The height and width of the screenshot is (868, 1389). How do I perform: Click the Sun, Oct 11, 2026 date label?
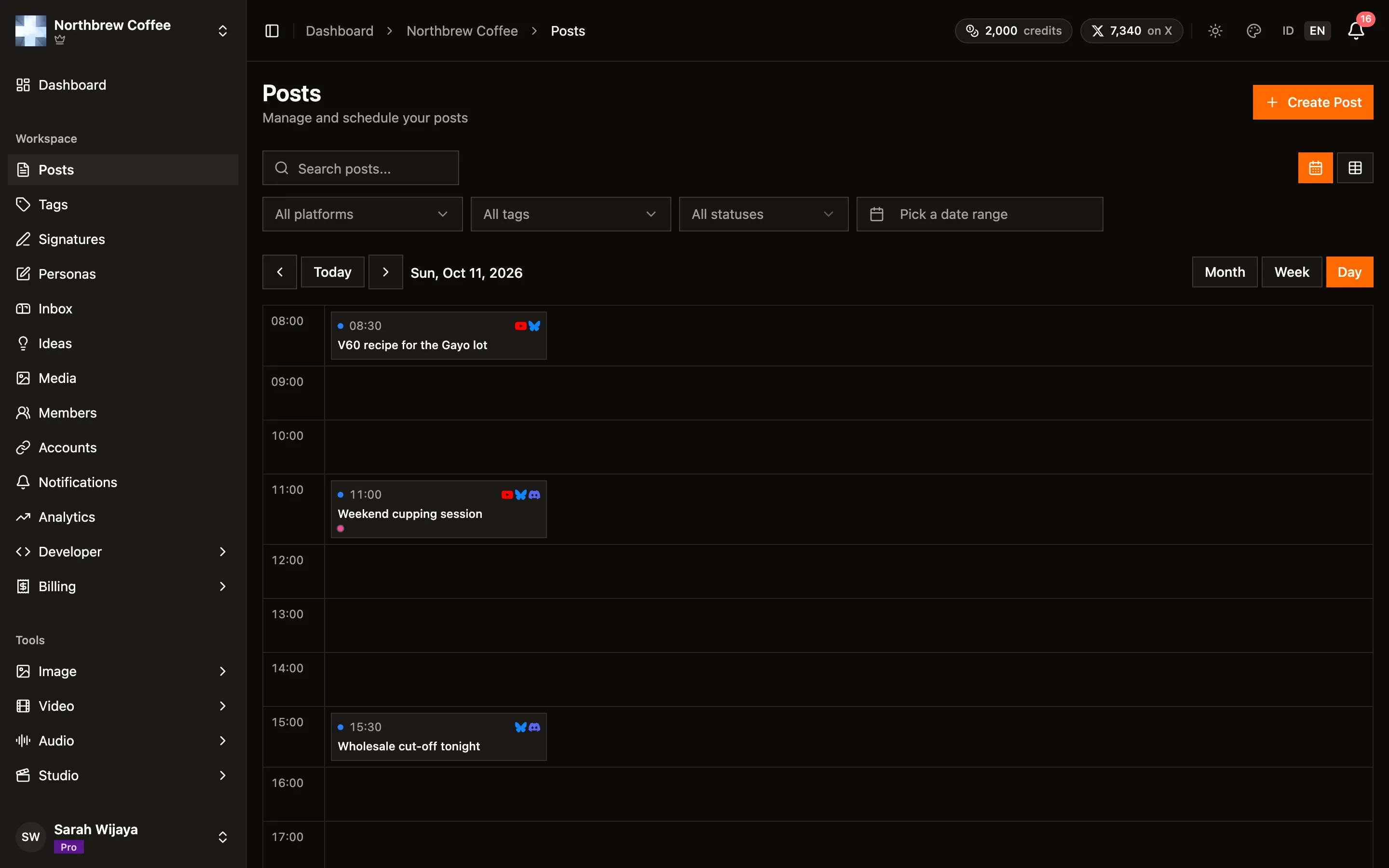(x=467, y=272)
